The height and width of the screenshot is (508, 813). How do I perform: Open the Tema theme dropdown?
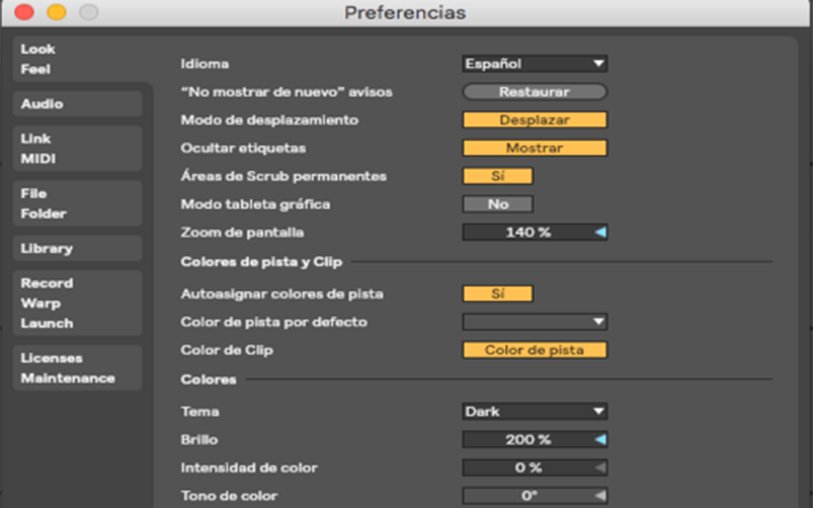pyautogui.click(x=534, y=411)
